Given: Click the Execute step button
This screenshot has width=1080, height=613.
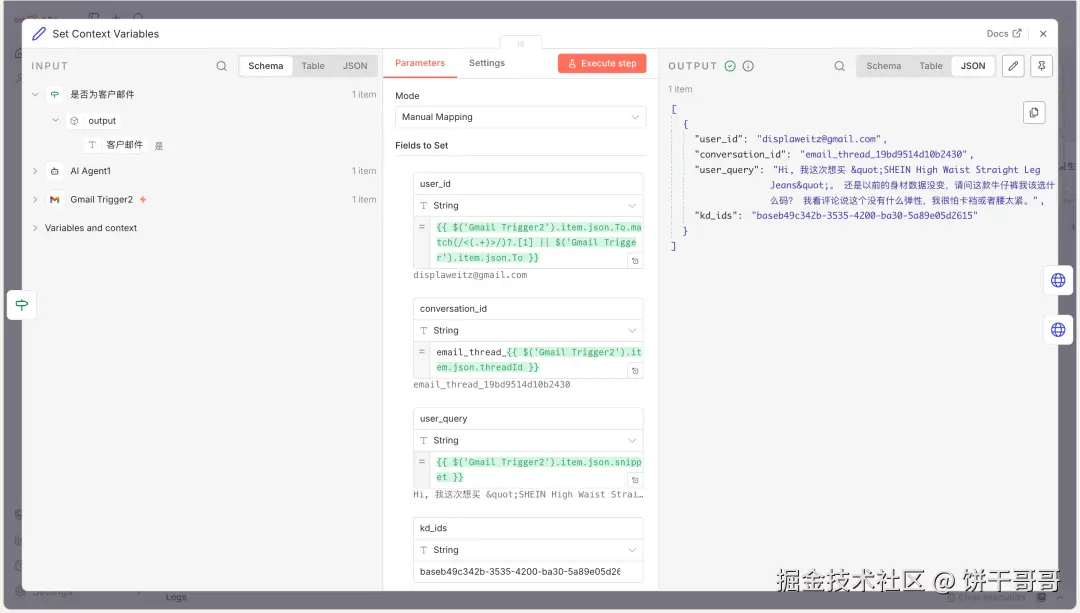Looking at the screenshot, I should (602, 63).
